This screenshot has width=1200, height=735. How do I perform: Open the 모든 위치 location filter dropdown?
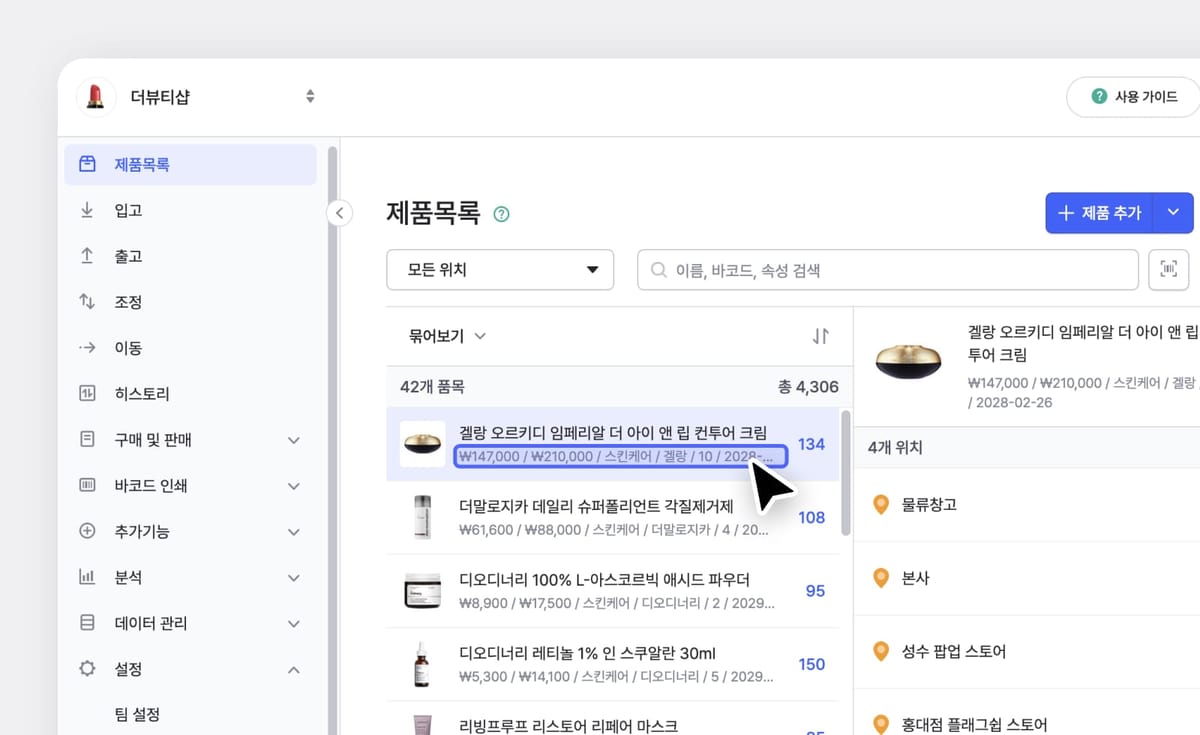click(500, 269)
